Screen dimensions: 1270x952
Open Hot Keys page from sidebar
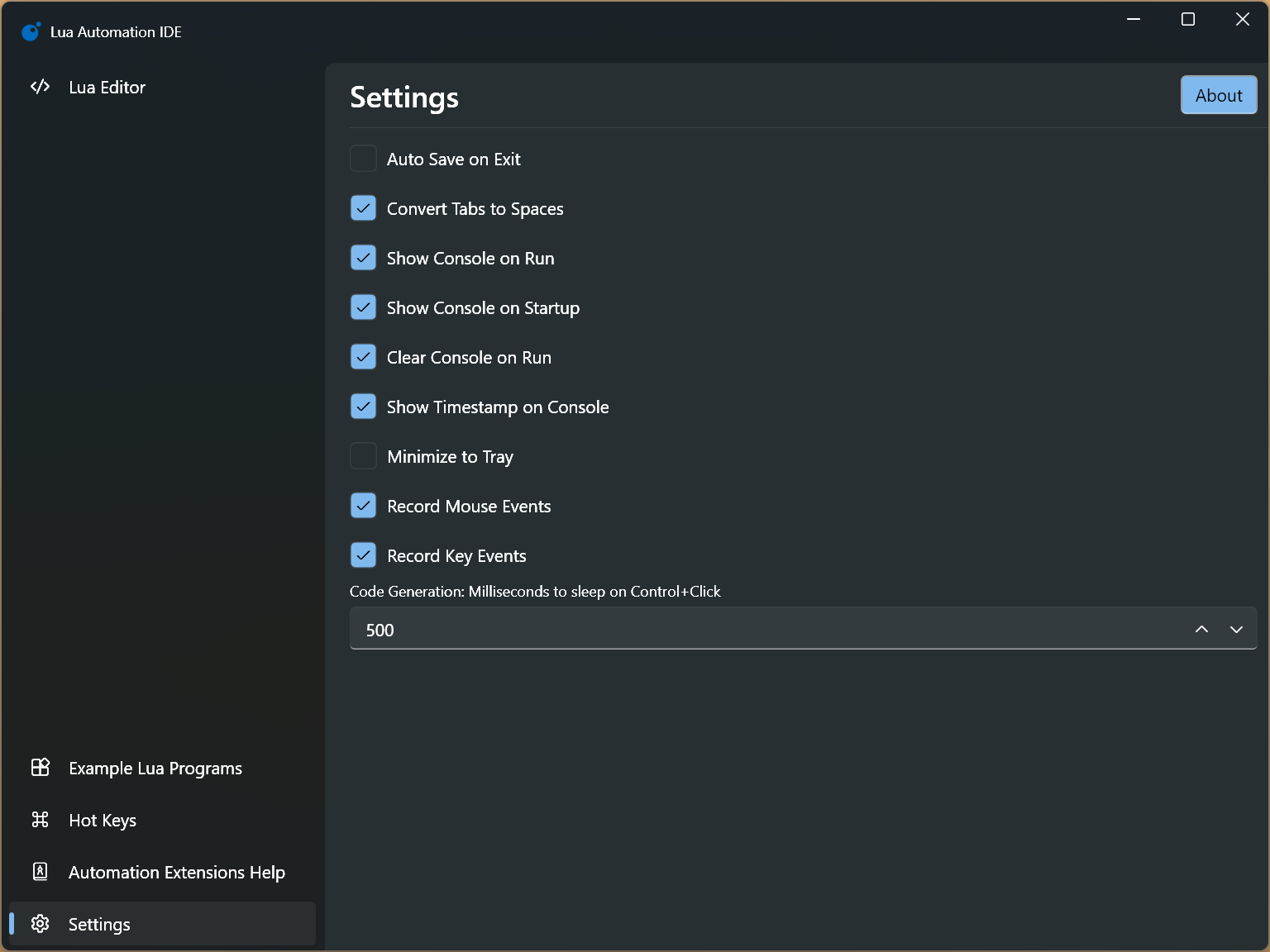(103, 820)
